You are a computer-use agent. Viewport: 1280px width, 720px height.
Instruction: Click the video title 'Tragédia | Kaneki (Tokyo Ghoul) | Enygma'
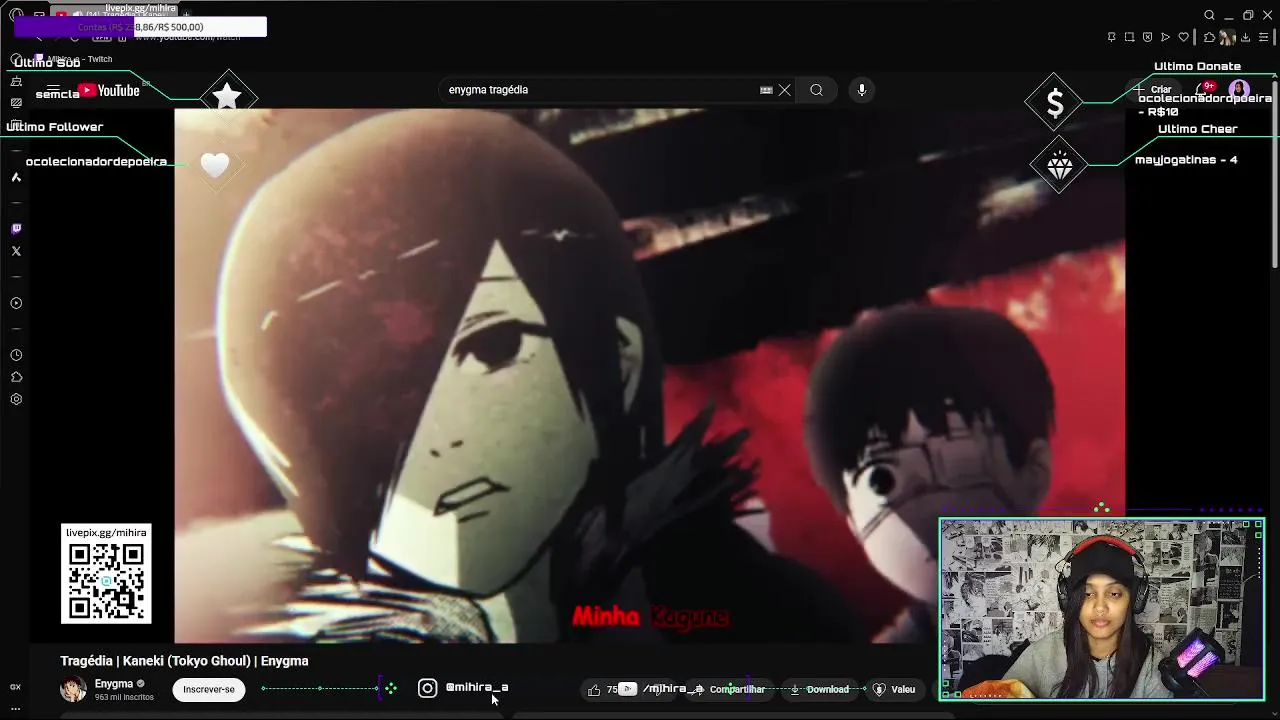184,661
